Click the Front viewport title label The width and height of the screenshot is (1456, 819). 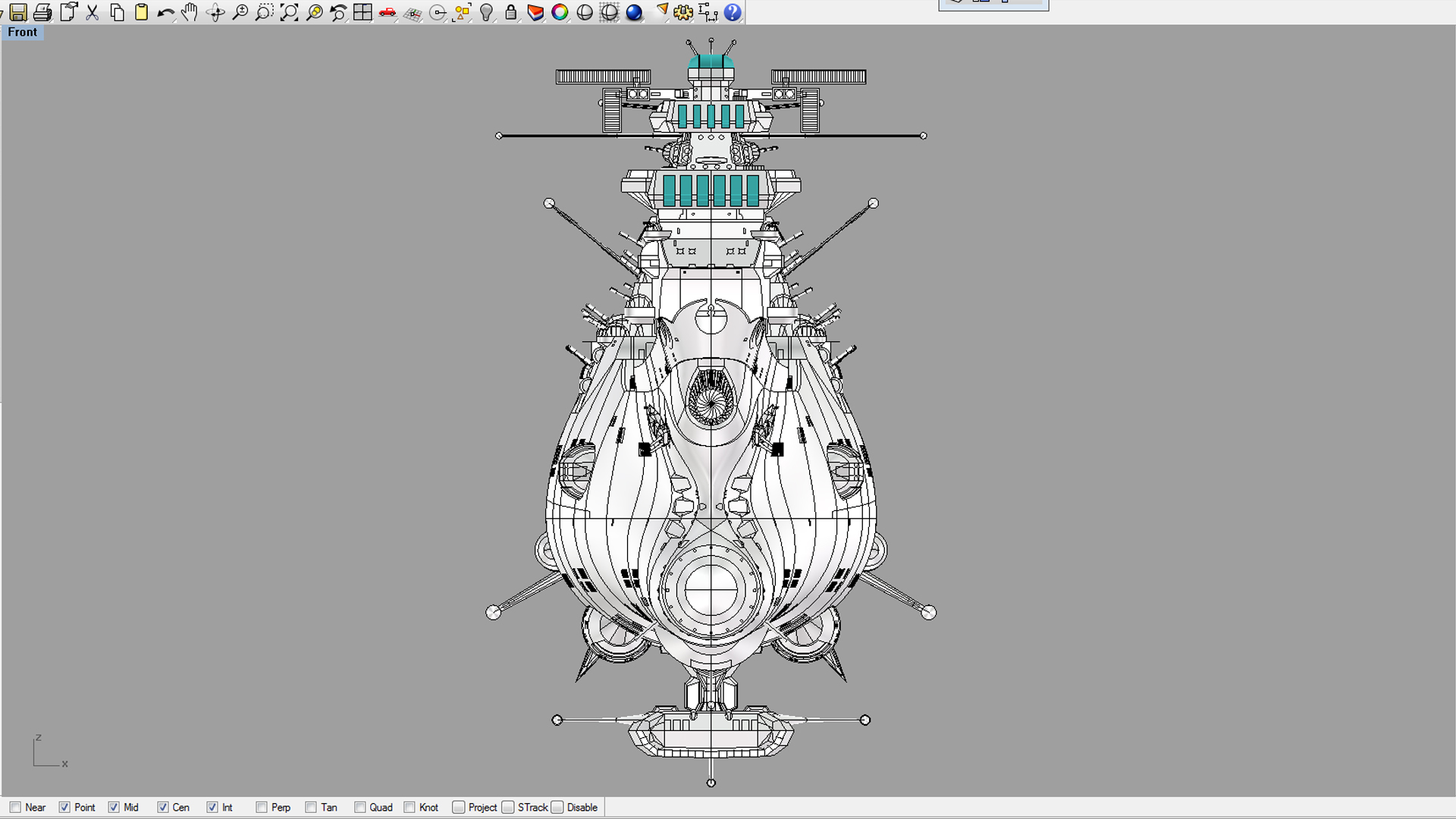click(x=23, y=32)
